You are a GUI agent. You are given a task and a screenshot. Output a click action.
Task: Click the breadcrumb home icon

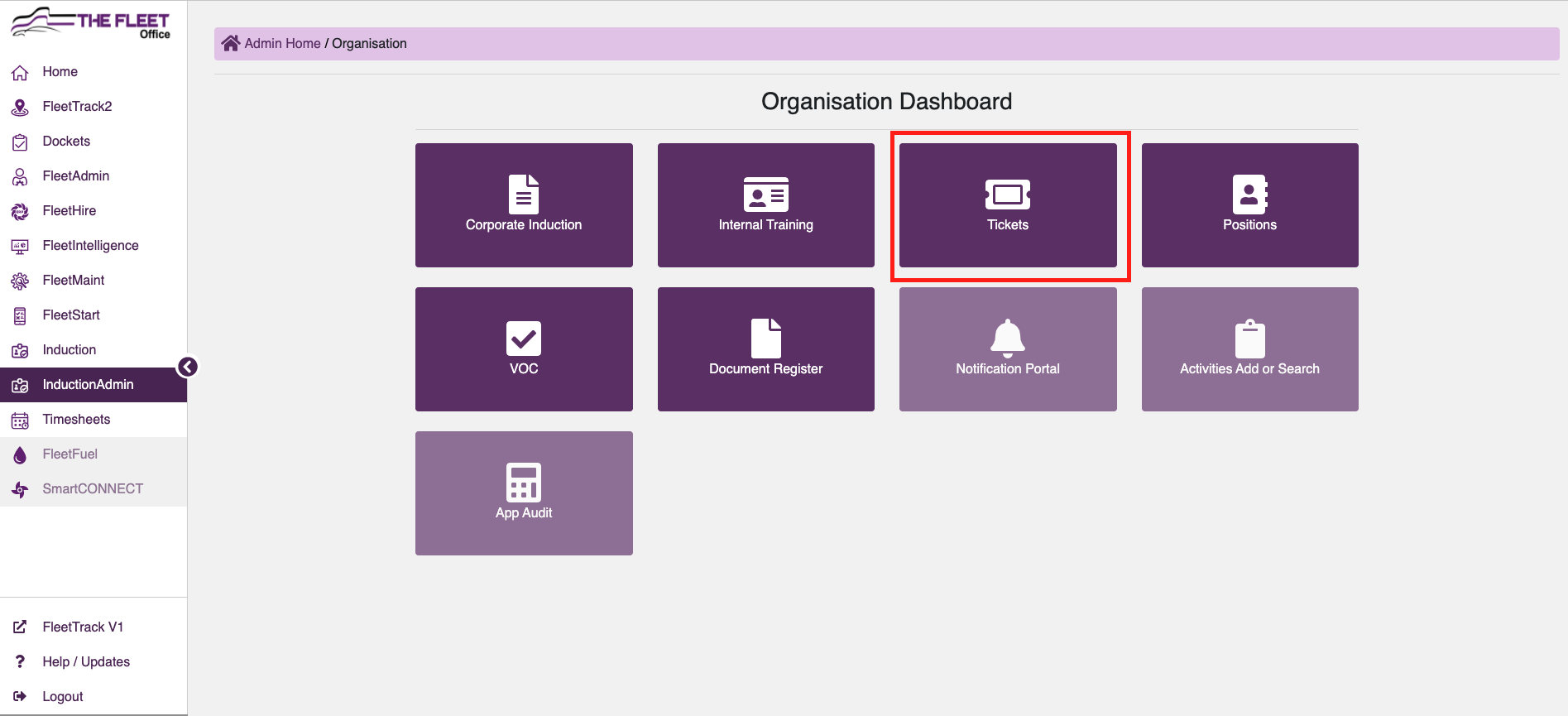pos(231,43)
